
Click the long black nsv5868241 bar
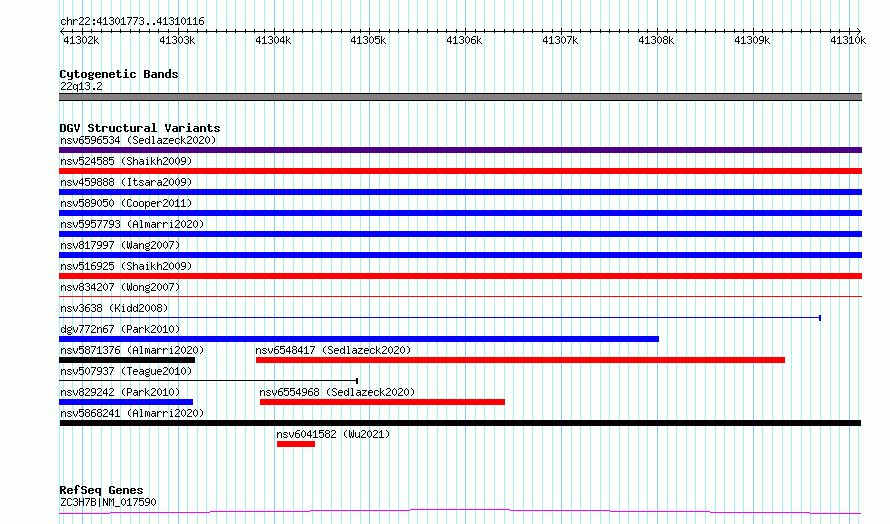(x=460, y=423)
